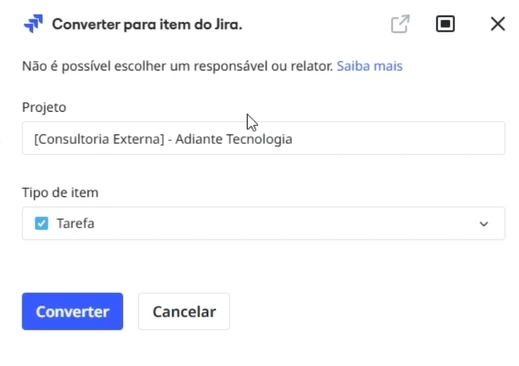Viewport: 519px width, 366px height.
Task: Click the empty dialog area right of Cancelar
Action: (x=367, y=312)
